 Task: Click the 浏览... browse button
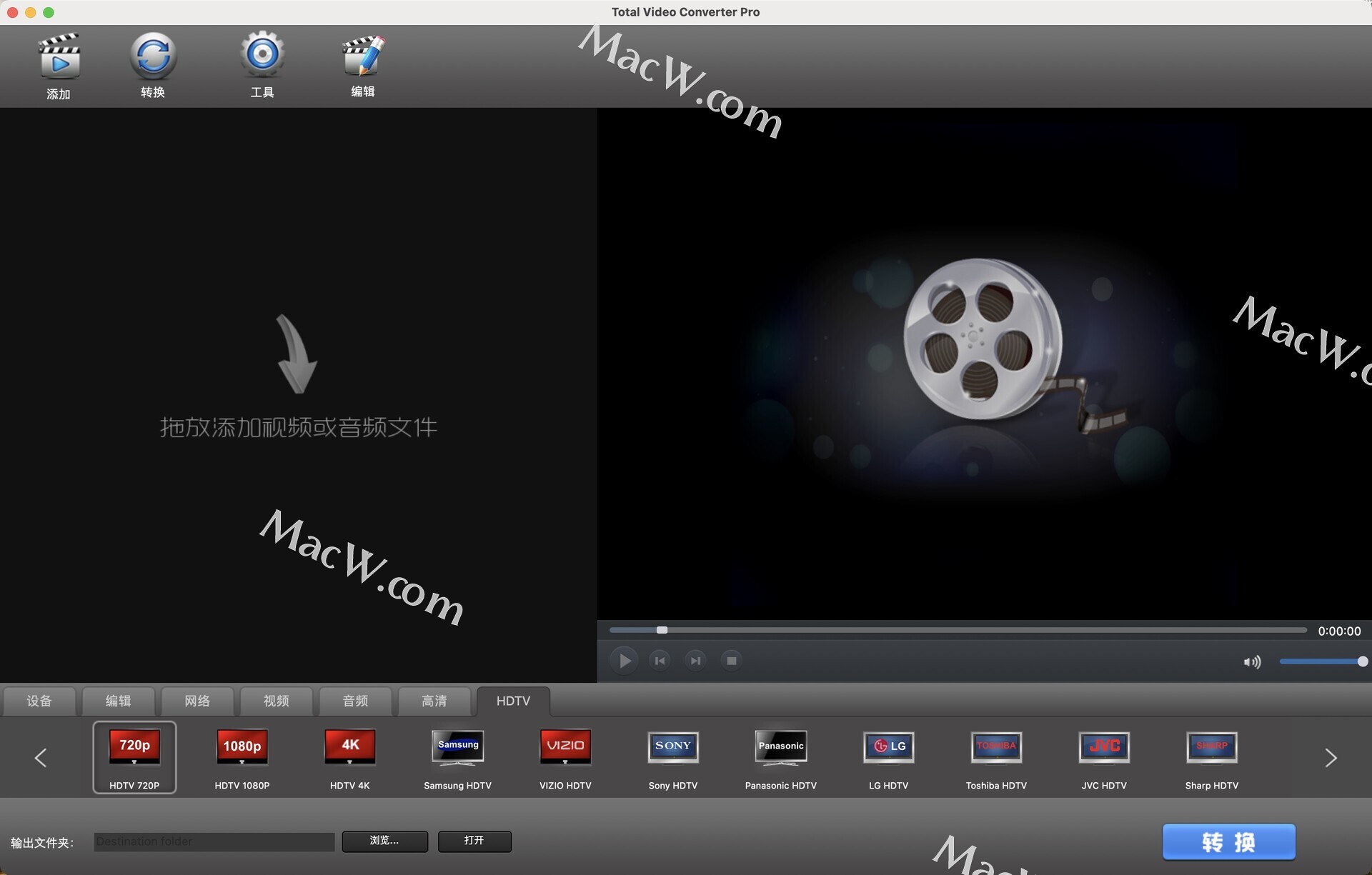pyautogui.click(x=385, y=841)
